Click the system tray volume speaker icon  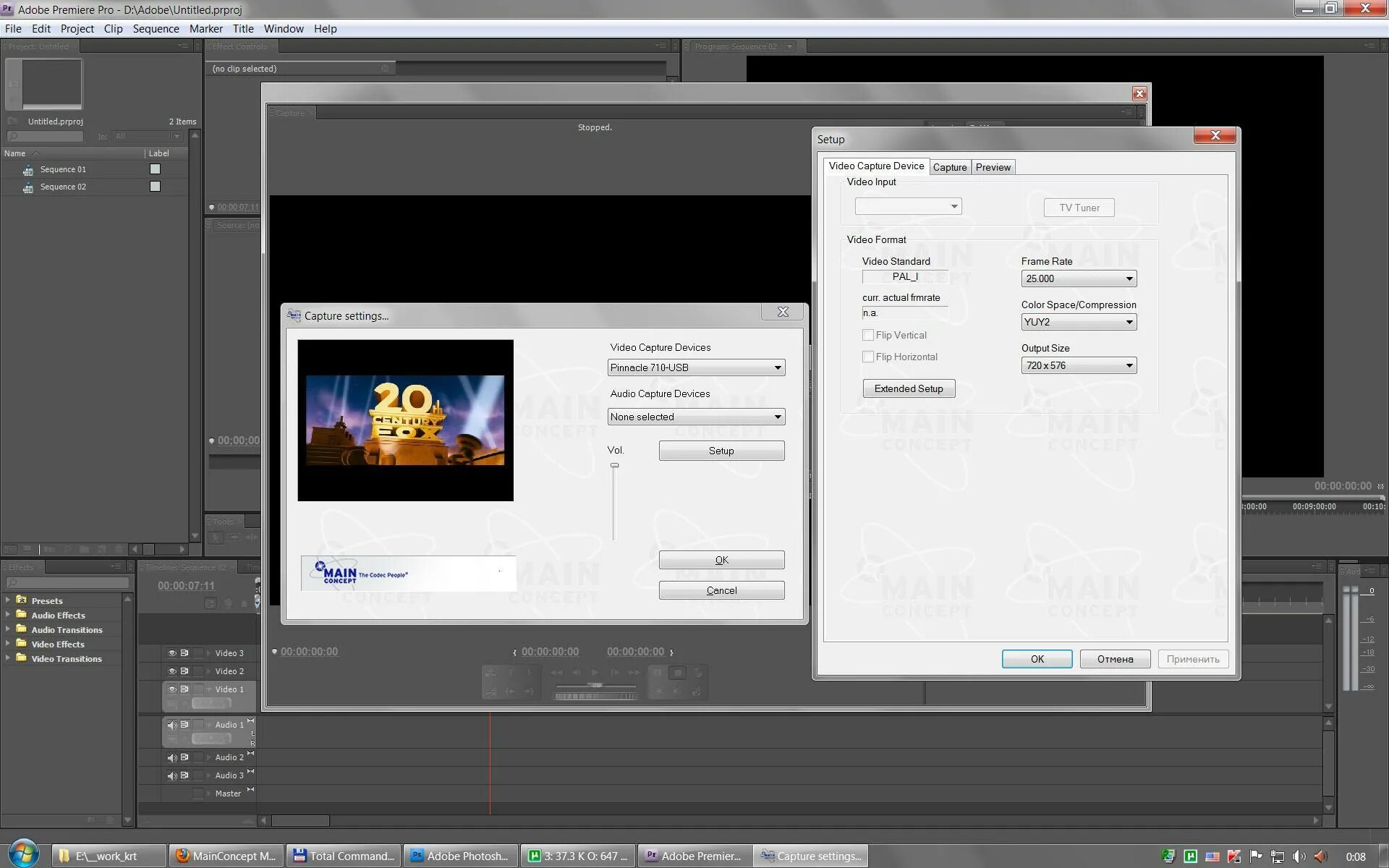[x=1299, y=856]
